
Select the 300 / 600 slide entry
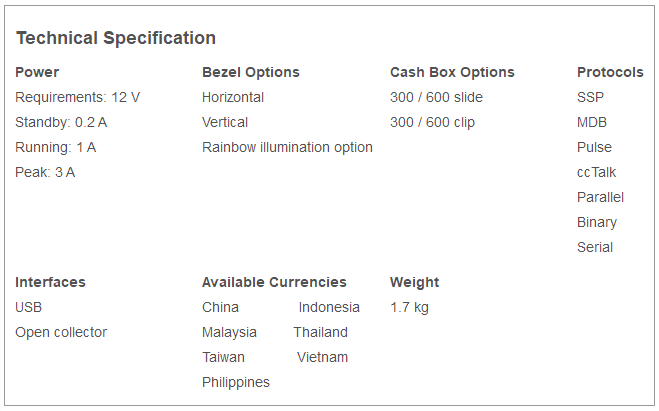click(436, 97)
